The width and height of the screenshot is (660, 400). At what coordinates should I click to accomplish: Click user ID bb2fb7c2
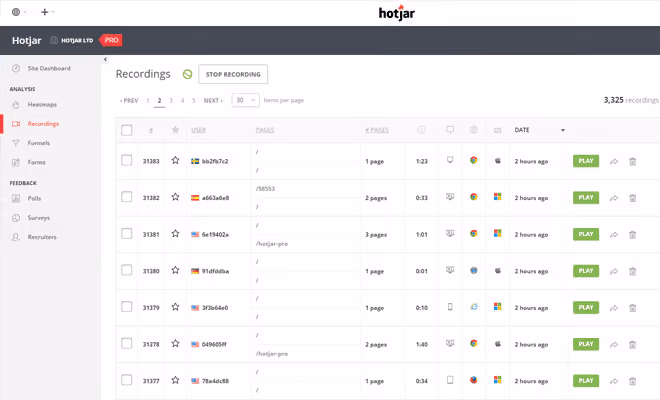point(215,161)
